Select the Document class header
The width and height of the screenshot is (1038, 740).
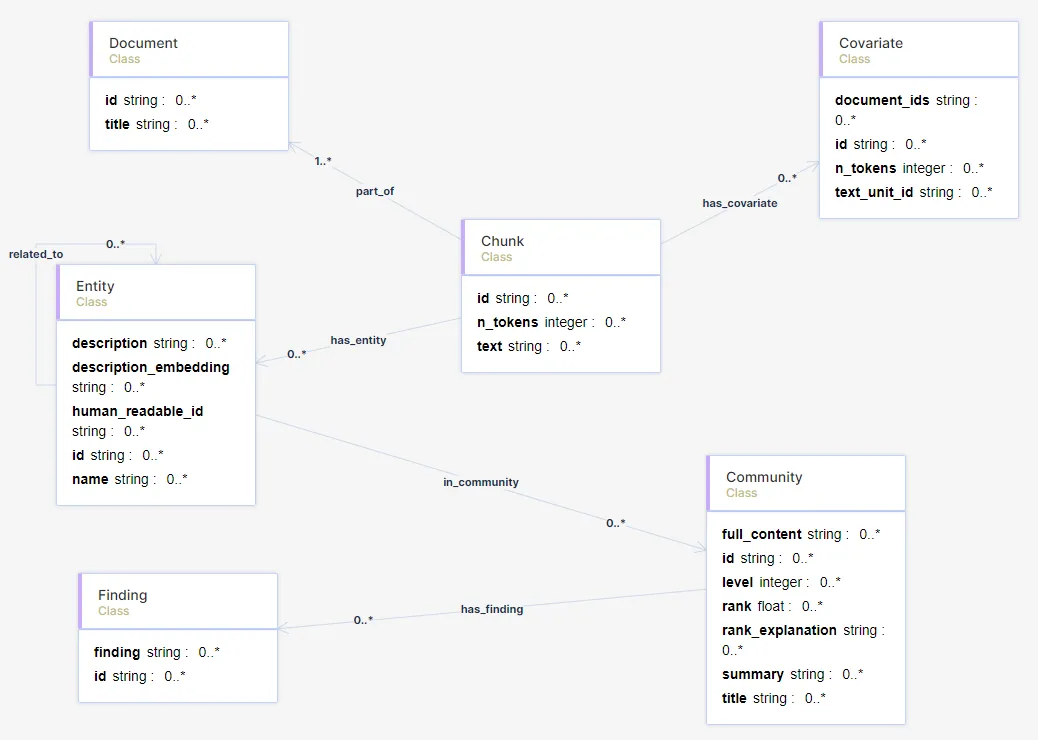[x=189, y=50]
